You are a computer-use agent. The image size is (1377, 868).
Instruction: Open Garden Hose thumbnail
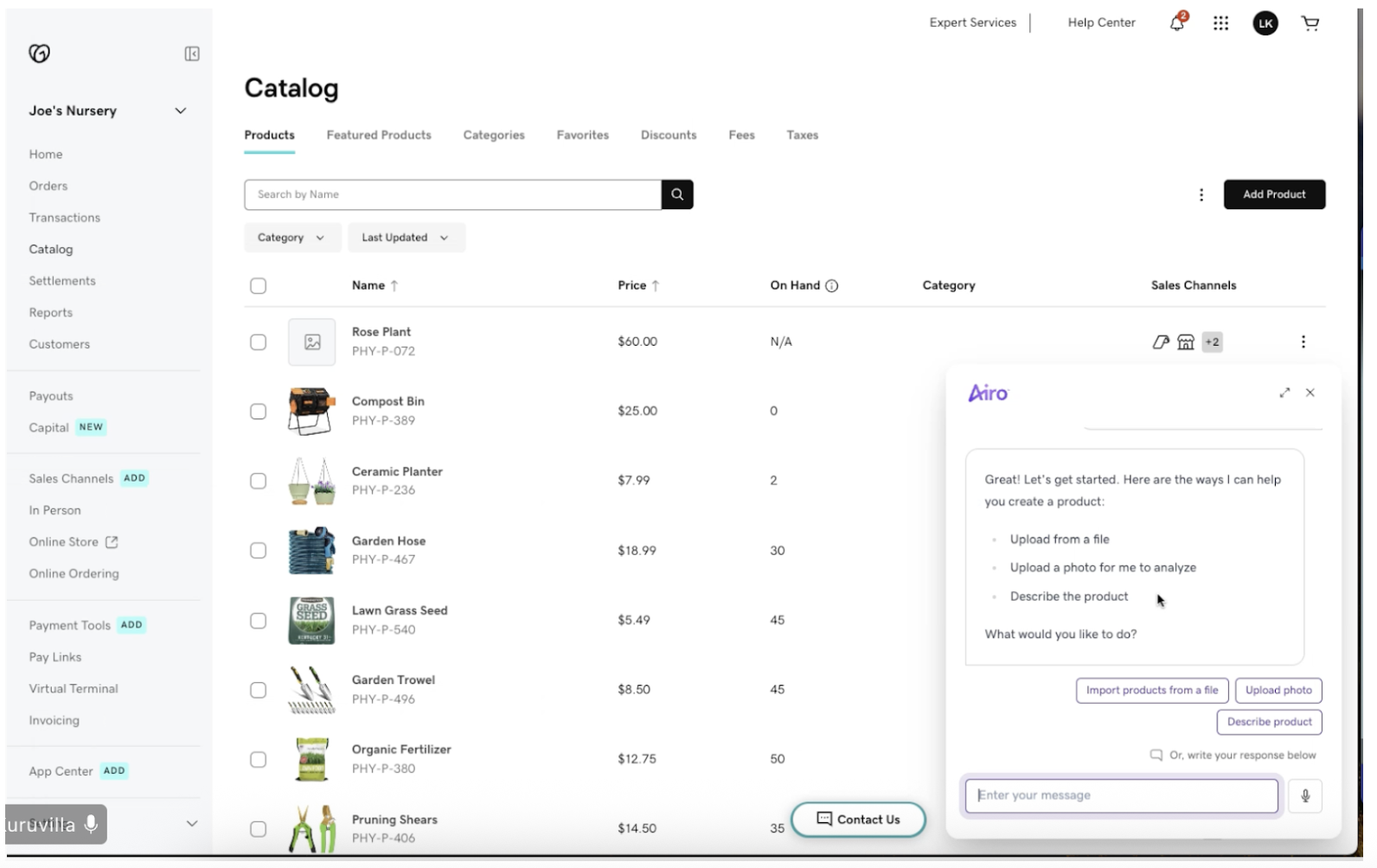(311, 551)
